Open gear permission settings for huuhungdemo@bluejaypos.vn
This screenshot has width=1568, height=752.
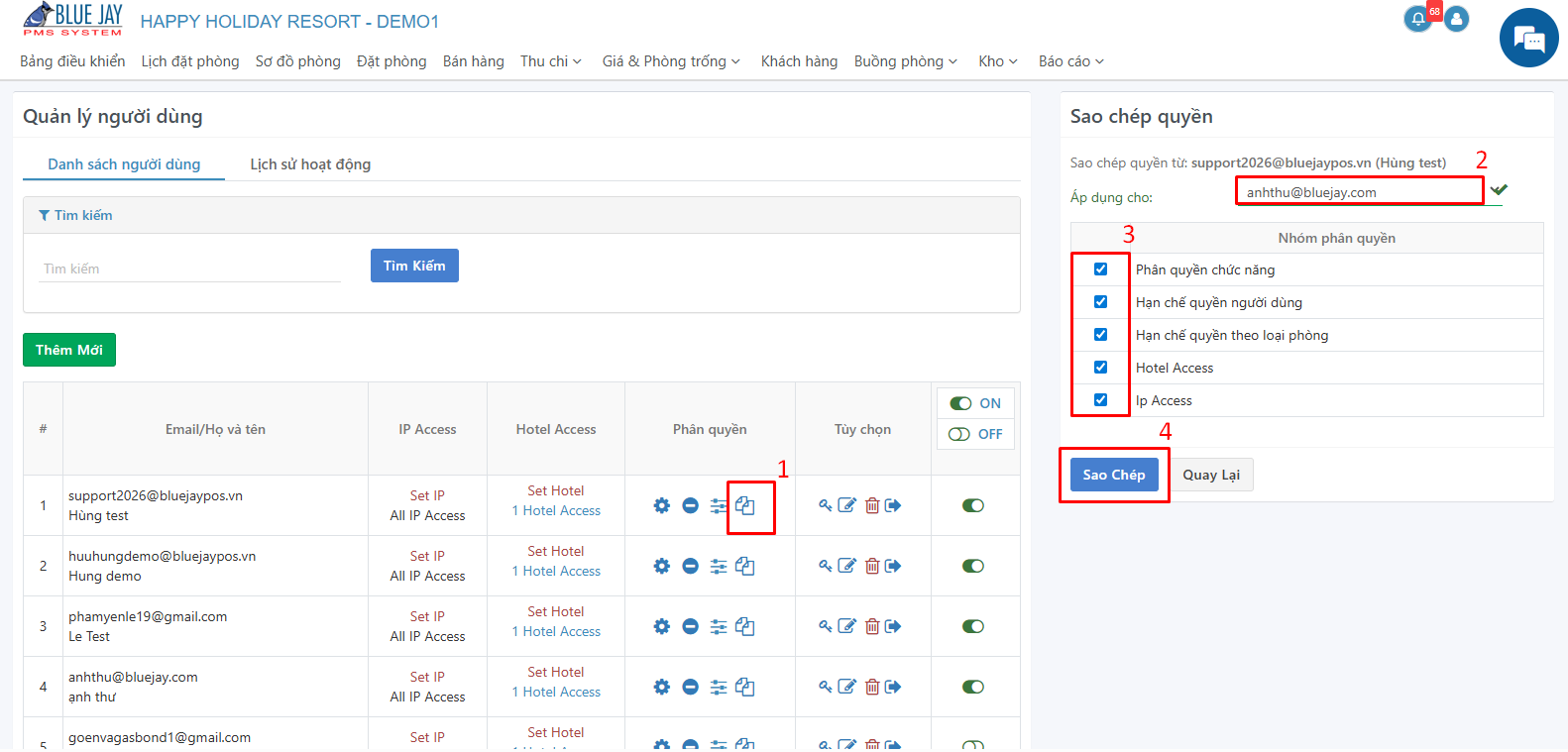pos(662,566)
